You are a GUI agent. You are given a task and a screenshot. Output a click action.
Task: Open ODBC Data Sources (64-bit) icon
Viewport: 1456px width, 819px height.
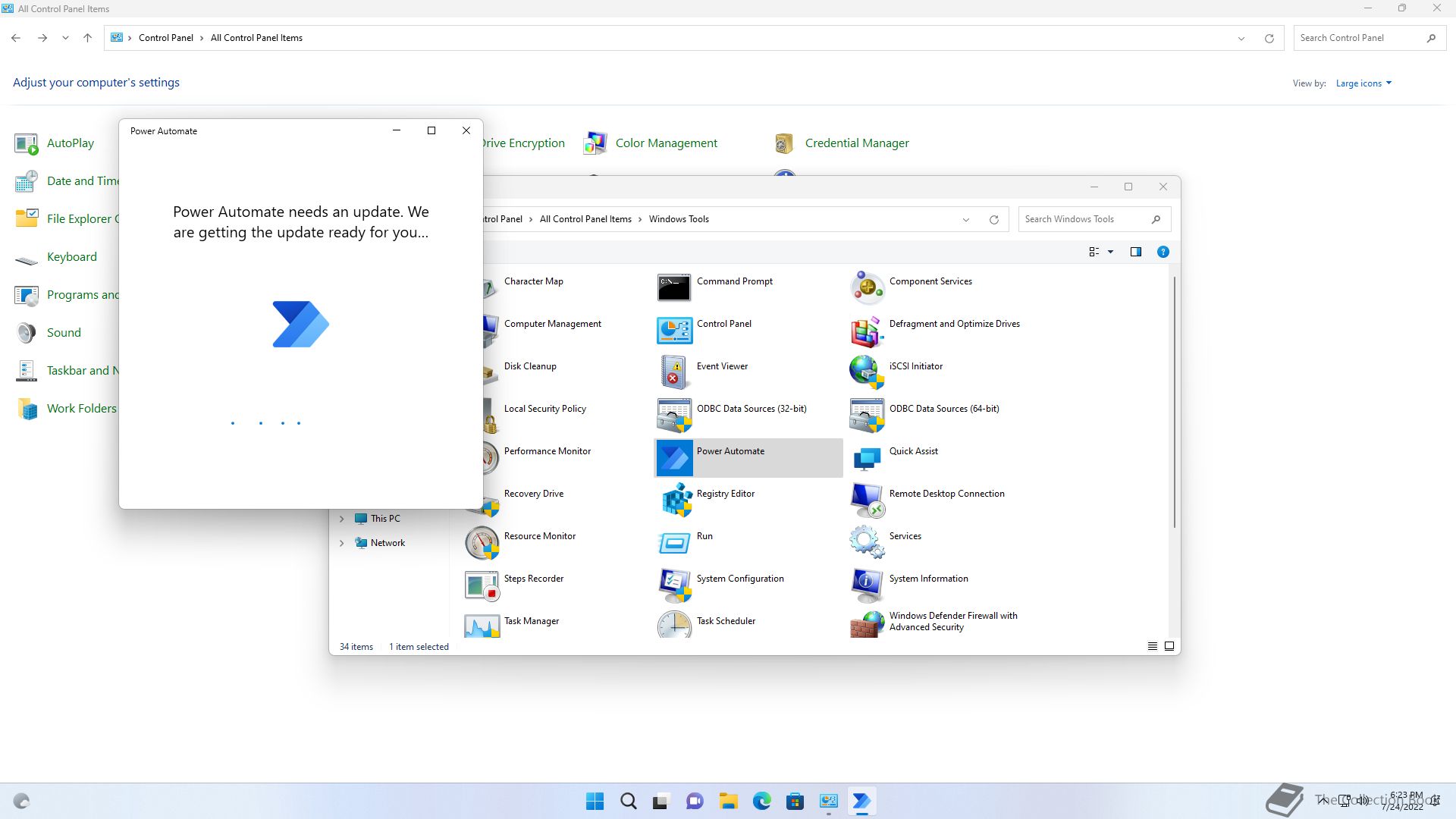coord(867,416)
